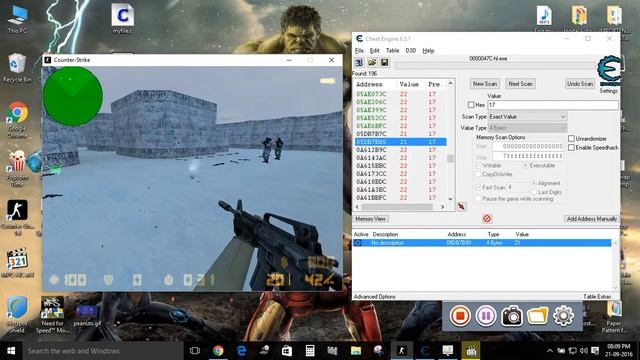The width and height of the screenshot is (640, 360).
Task: Click the Undo Scan button
Action: [580, 84]
